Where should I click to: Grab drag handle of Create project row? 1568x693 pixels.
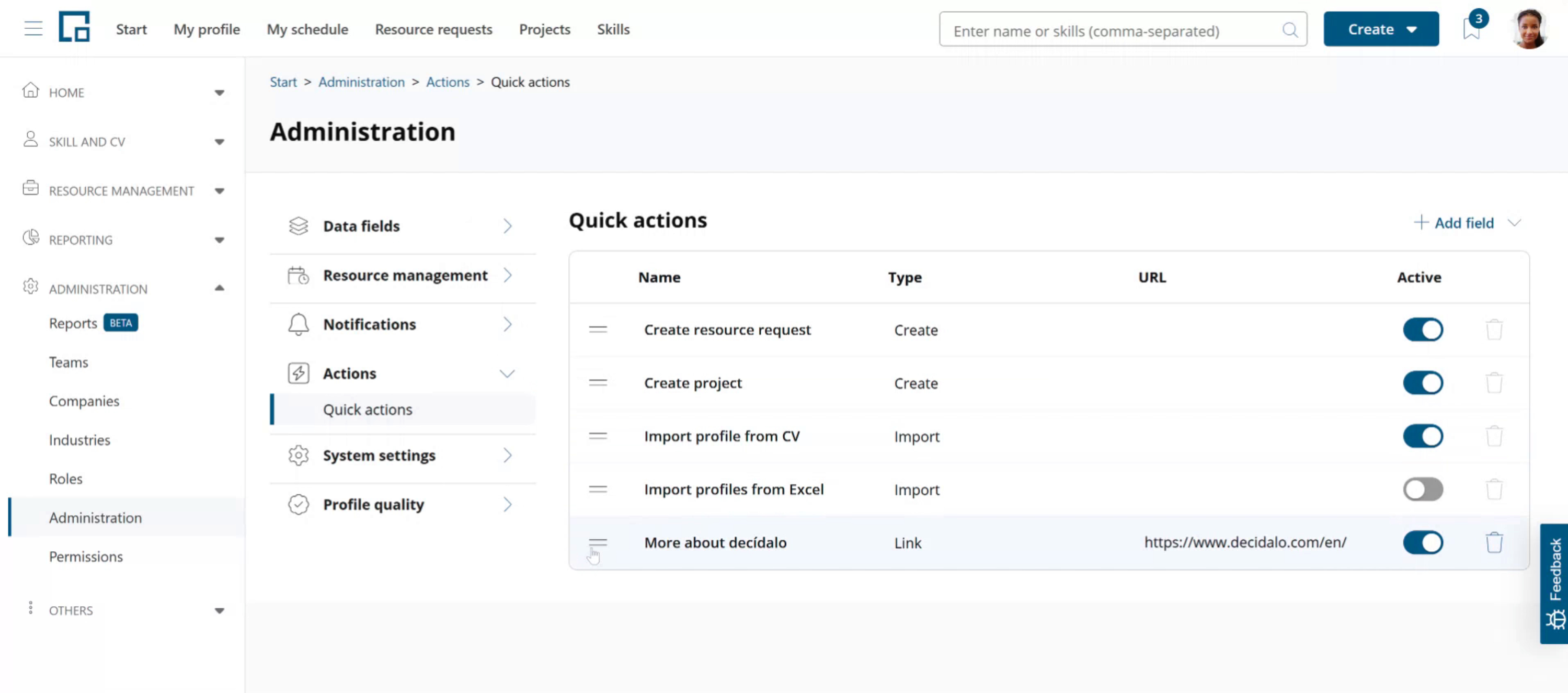598,382
